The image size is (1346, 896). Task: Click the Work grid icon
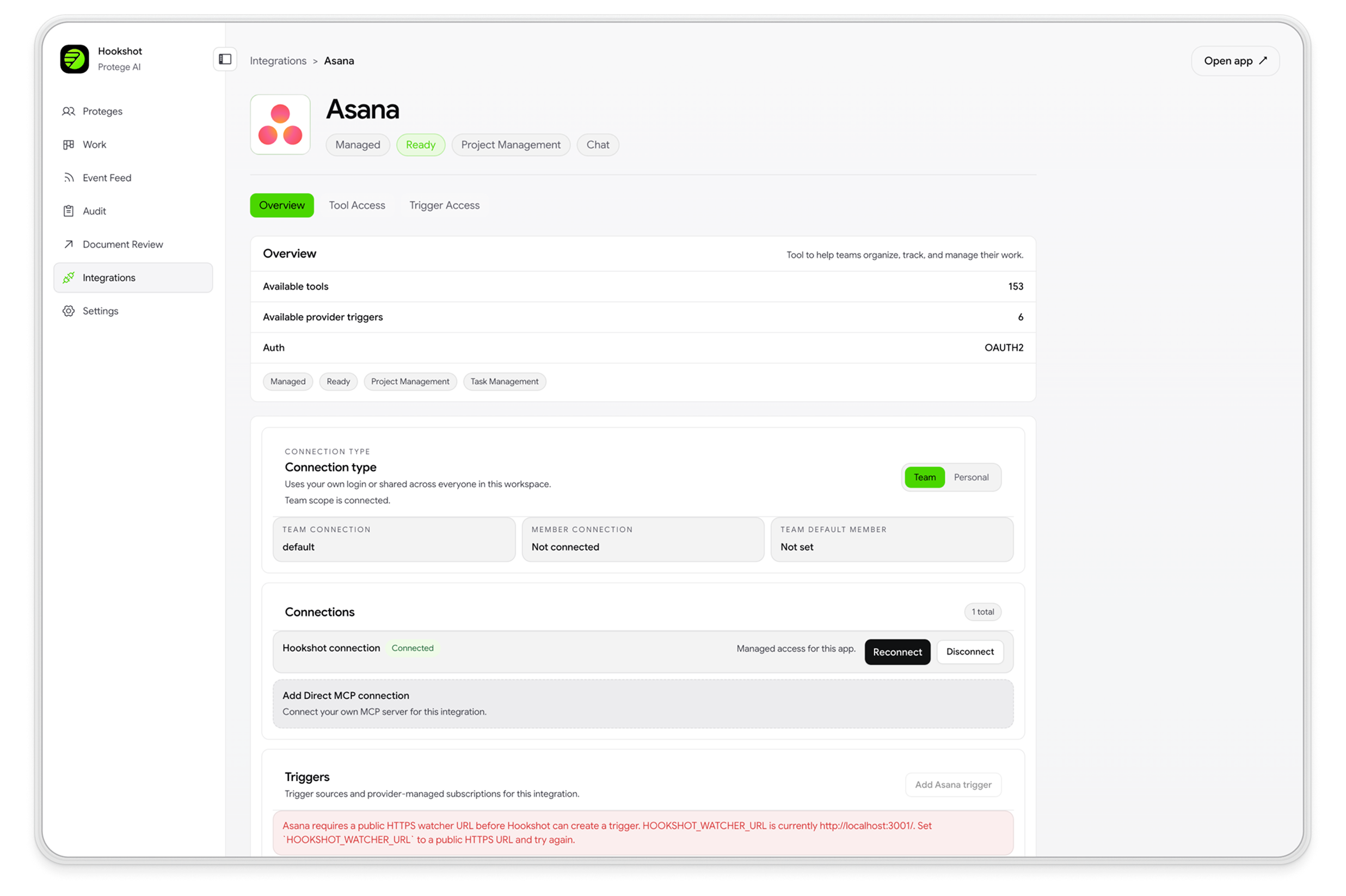click(69, 145)
